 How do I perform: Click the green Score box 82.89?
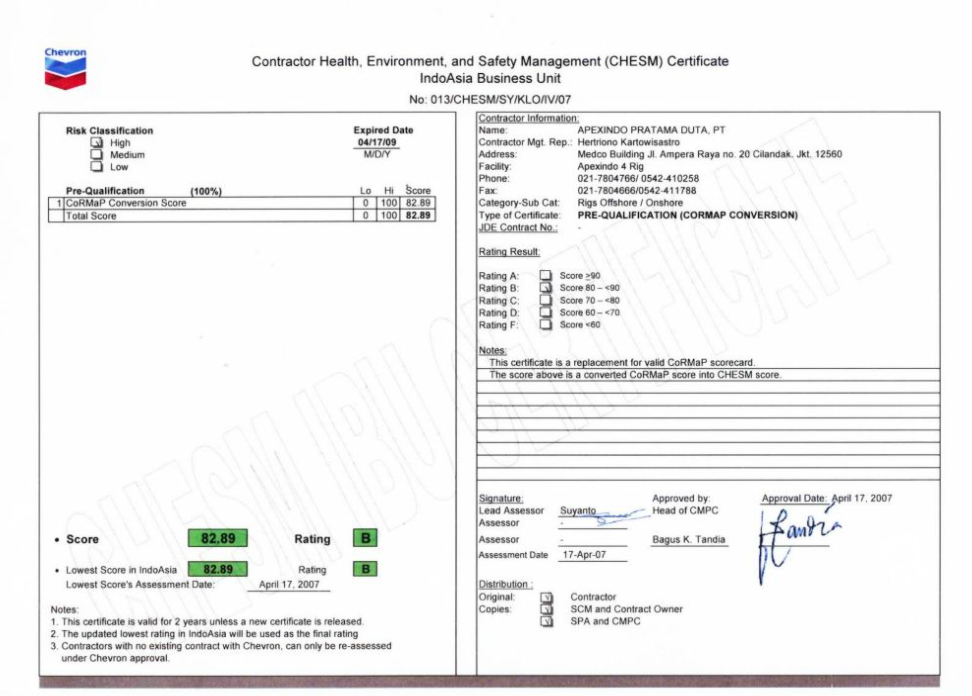coord(218,538)
